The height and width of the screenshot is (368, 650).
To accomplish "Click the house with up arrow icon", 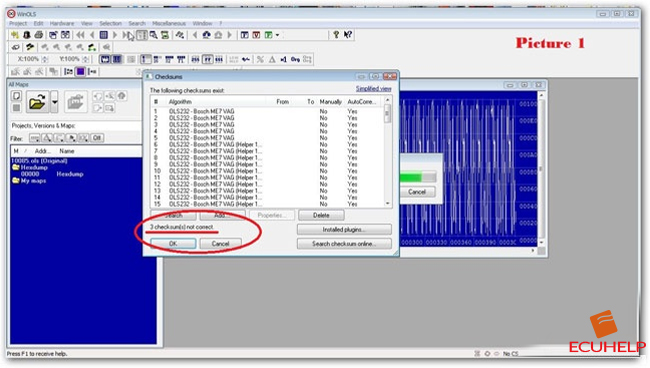I will [x=206, y=35].
